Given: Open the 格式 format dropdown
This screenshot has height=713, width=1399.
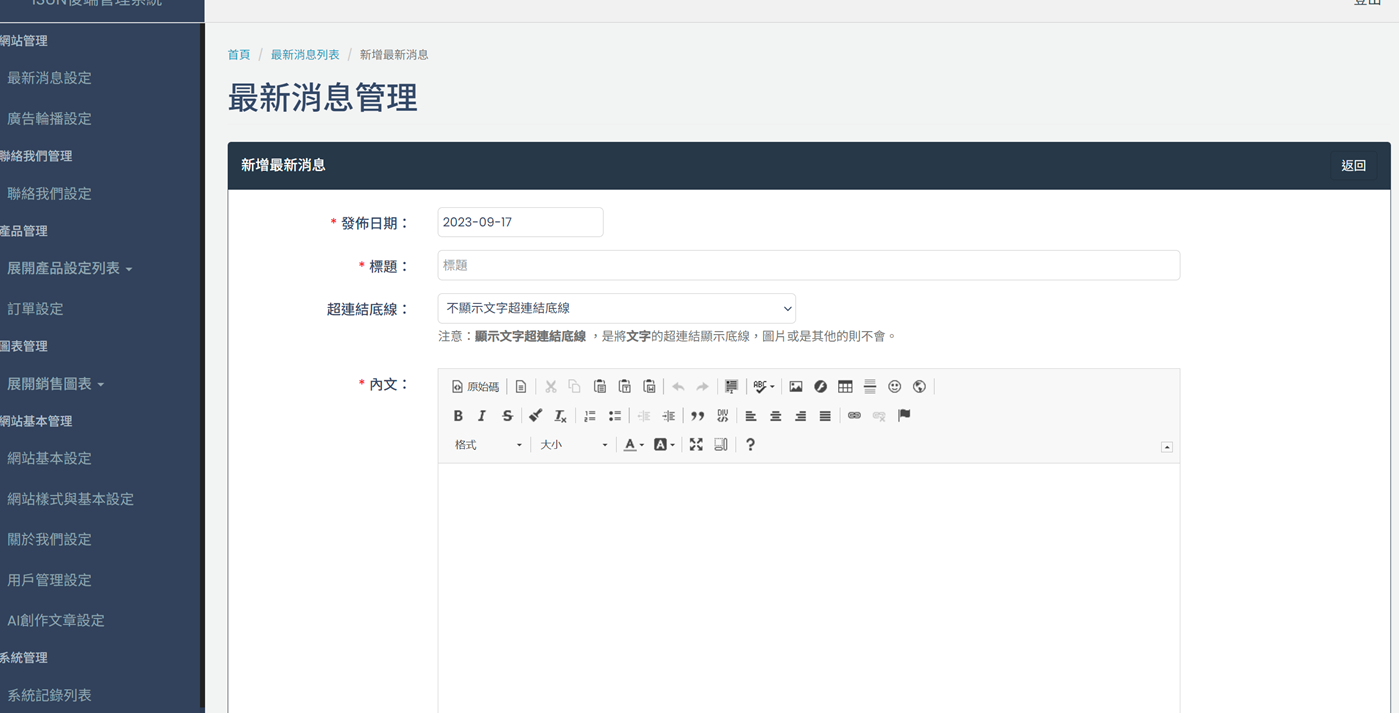Looking at the screenshot, I should 488,445.
